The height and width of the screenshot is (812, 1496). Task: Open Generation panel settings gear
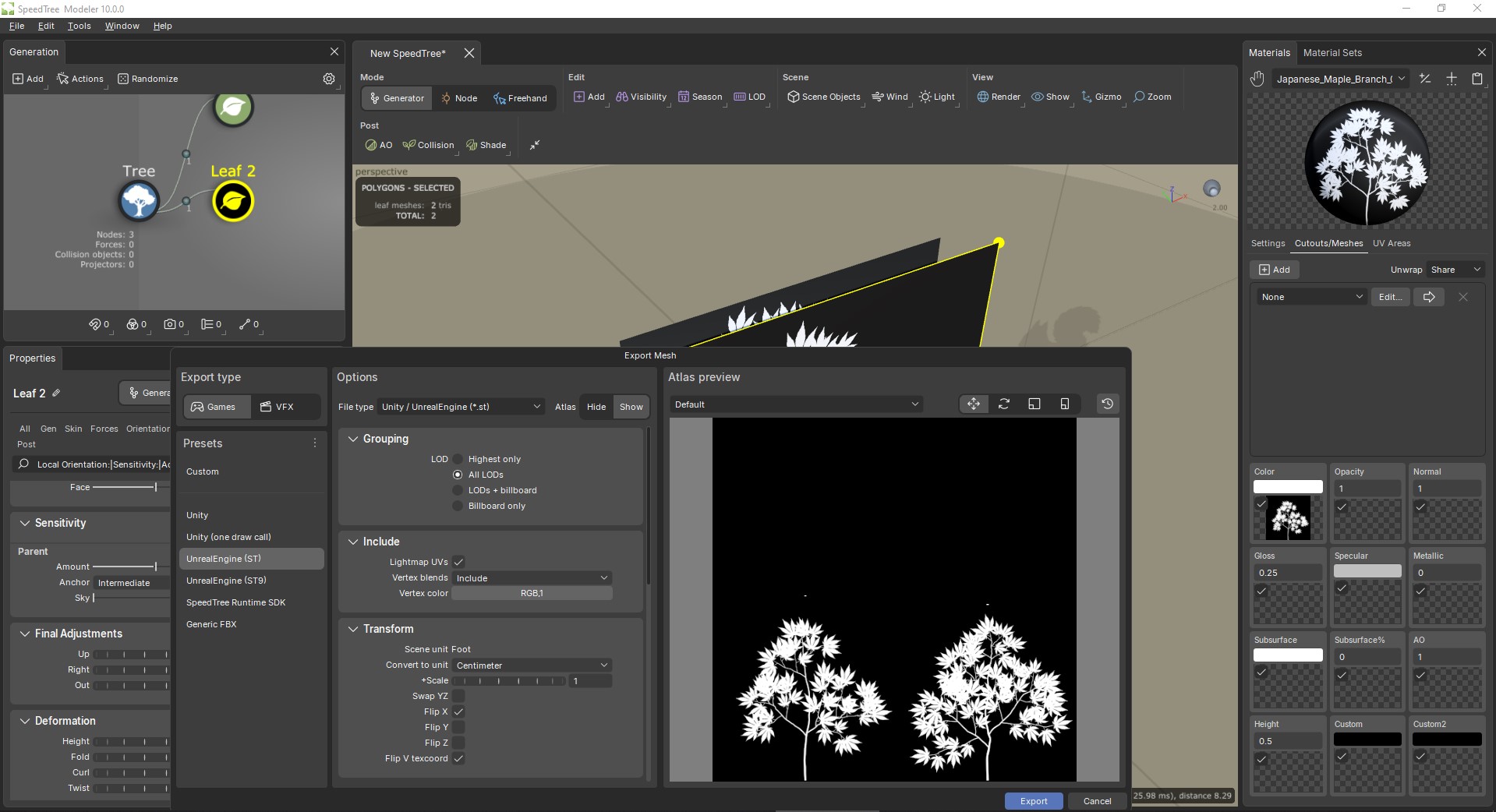(329, 79)
